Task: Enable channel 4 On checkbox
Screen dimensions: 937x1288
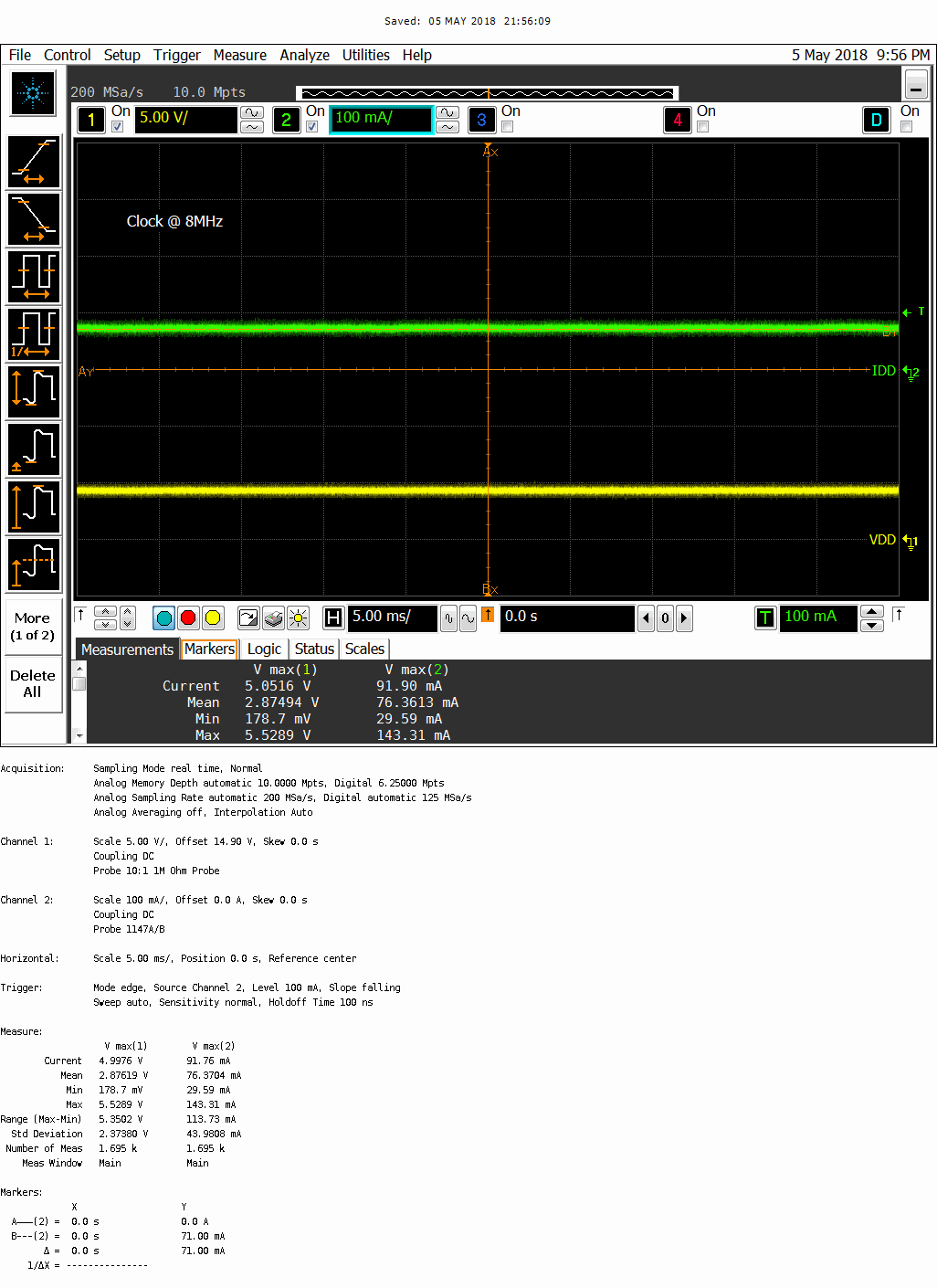Action: click(702, 127)
